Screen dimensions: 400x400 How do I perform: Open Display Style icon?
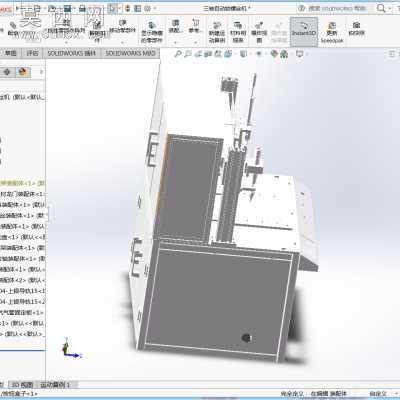[x=244, y=54]
